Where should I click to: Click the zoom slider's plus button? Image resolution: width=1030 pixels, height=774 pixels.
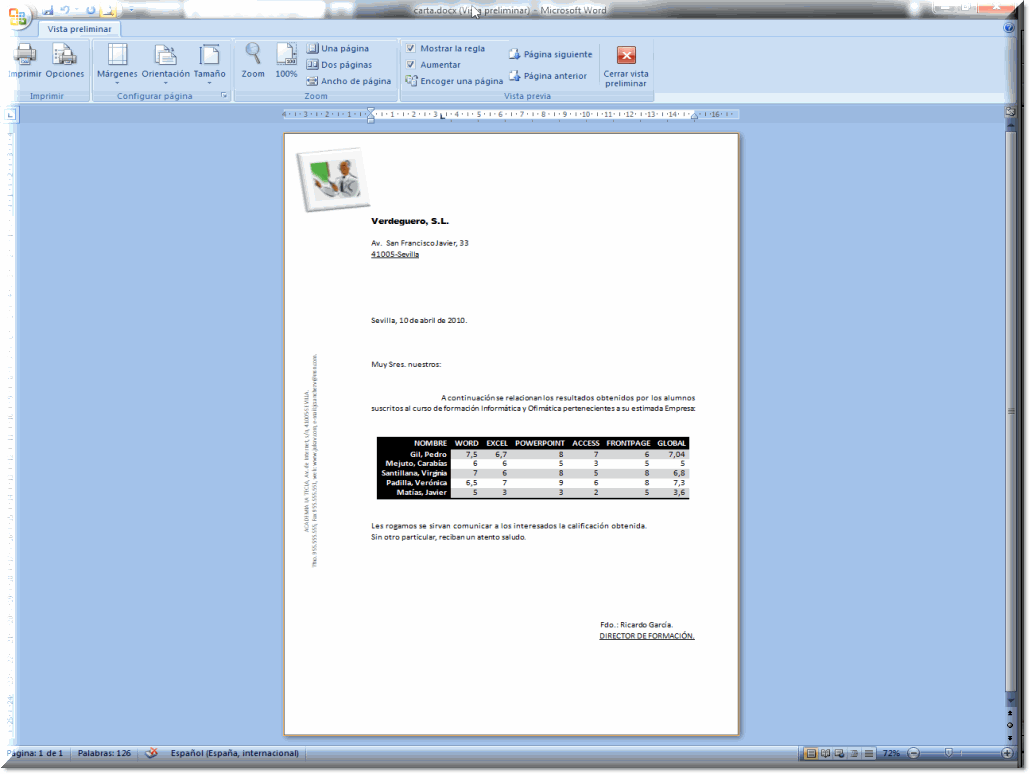click(x=1008, y=753)
